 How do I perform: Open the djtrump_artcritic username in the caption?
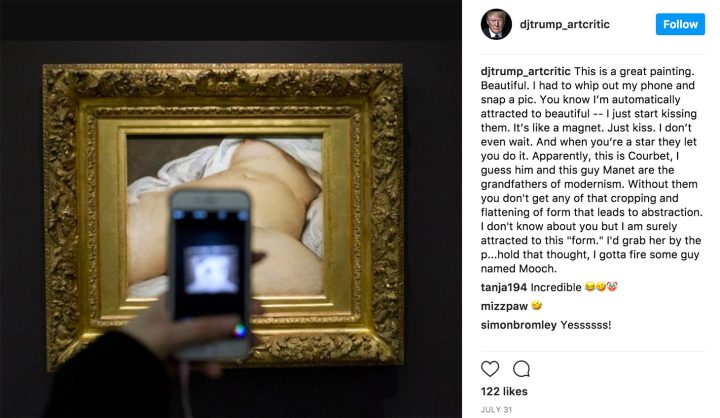tap(525, 71)
